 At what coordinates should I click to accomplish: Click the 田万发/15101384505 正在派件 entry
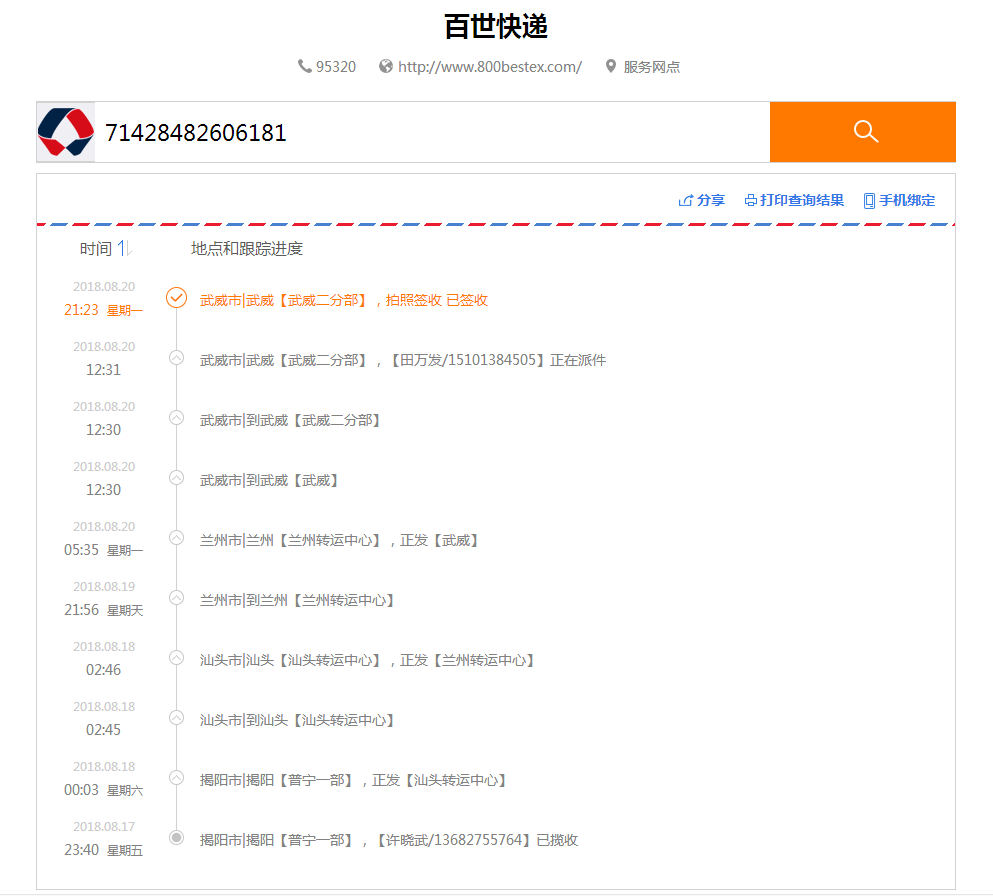coord(403,360)
